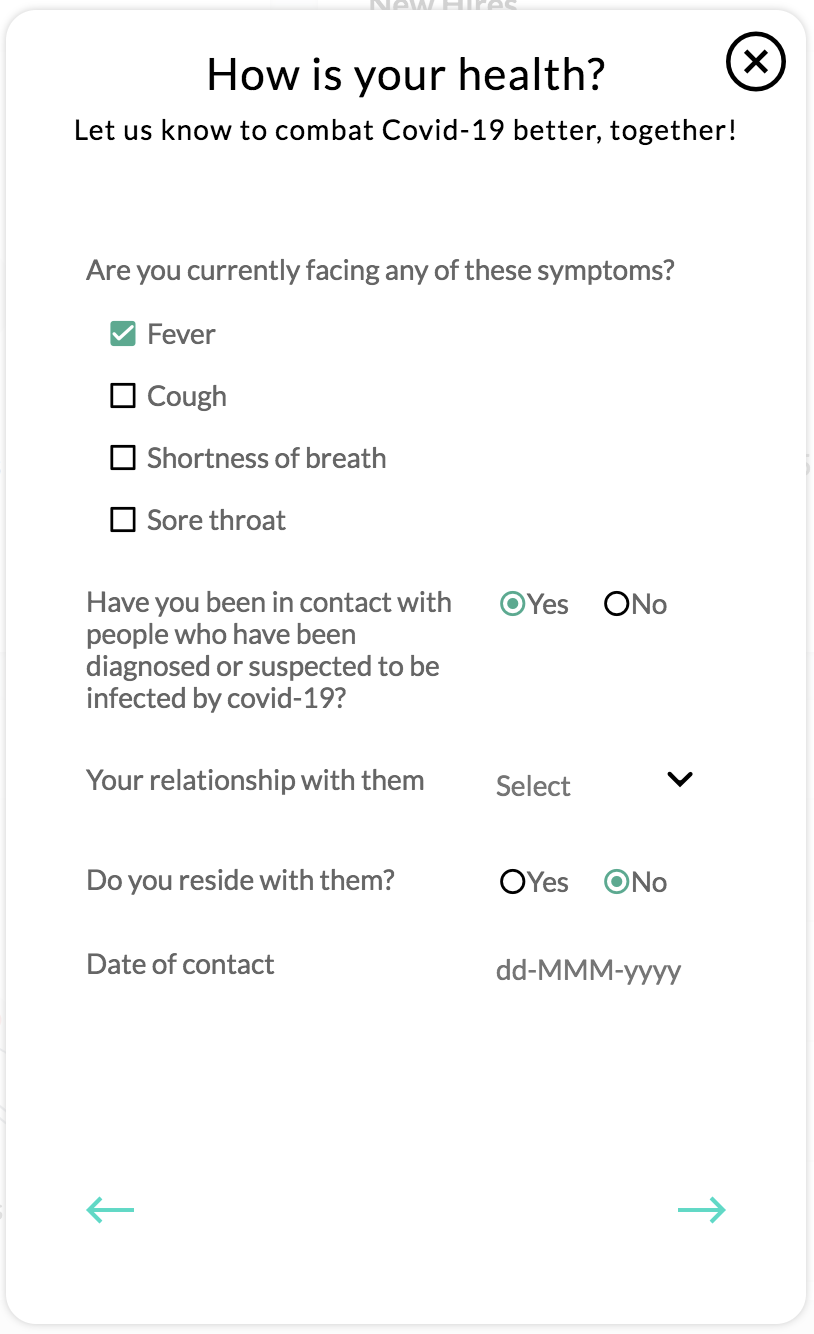Image resolution: width=814 pixels, height=1334 pixels.
Task: Click the Sore throat label
Action: pos(216,520)
